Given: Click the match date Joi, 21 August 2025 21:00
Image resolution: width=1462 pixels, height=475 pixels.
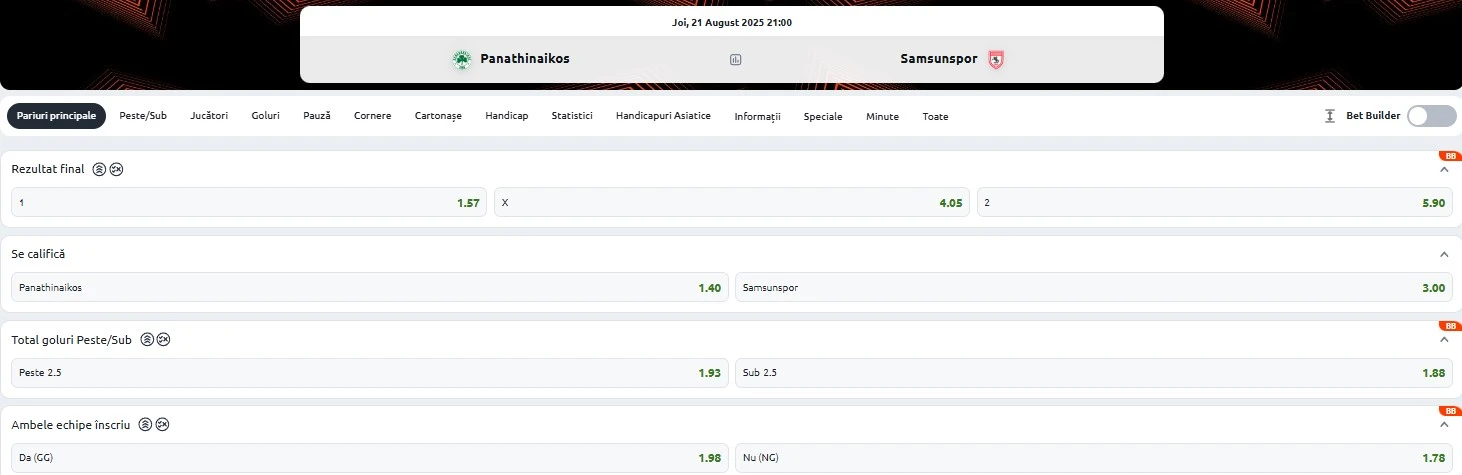Looking at the screenshot, I should point(732,22).
